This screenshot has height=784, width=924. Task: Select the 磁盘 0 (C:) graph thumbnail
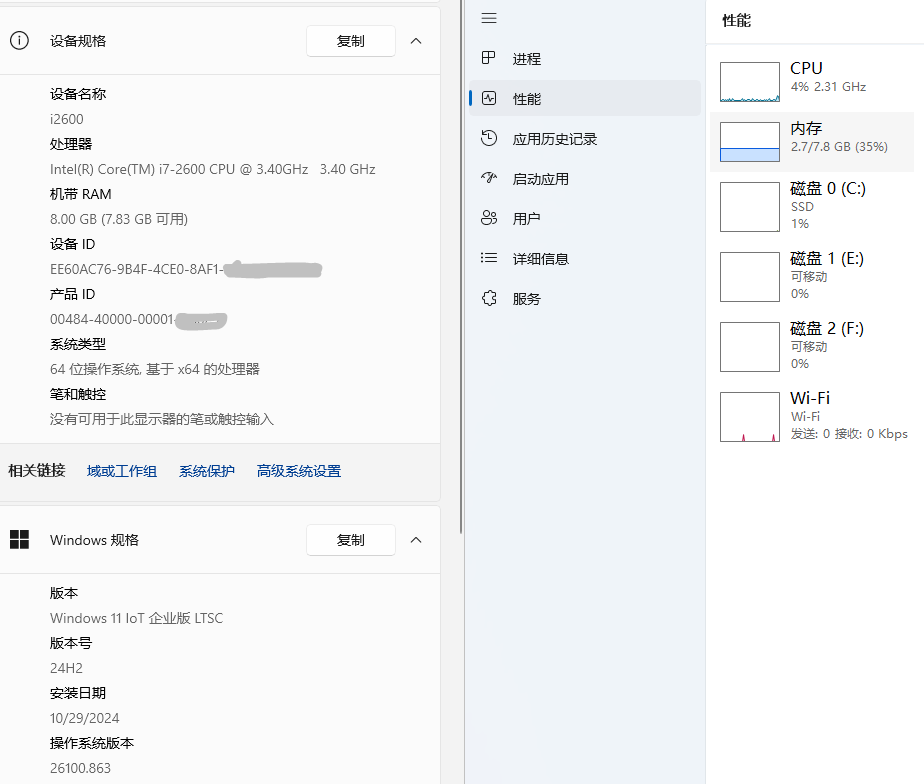click(750, 207)
